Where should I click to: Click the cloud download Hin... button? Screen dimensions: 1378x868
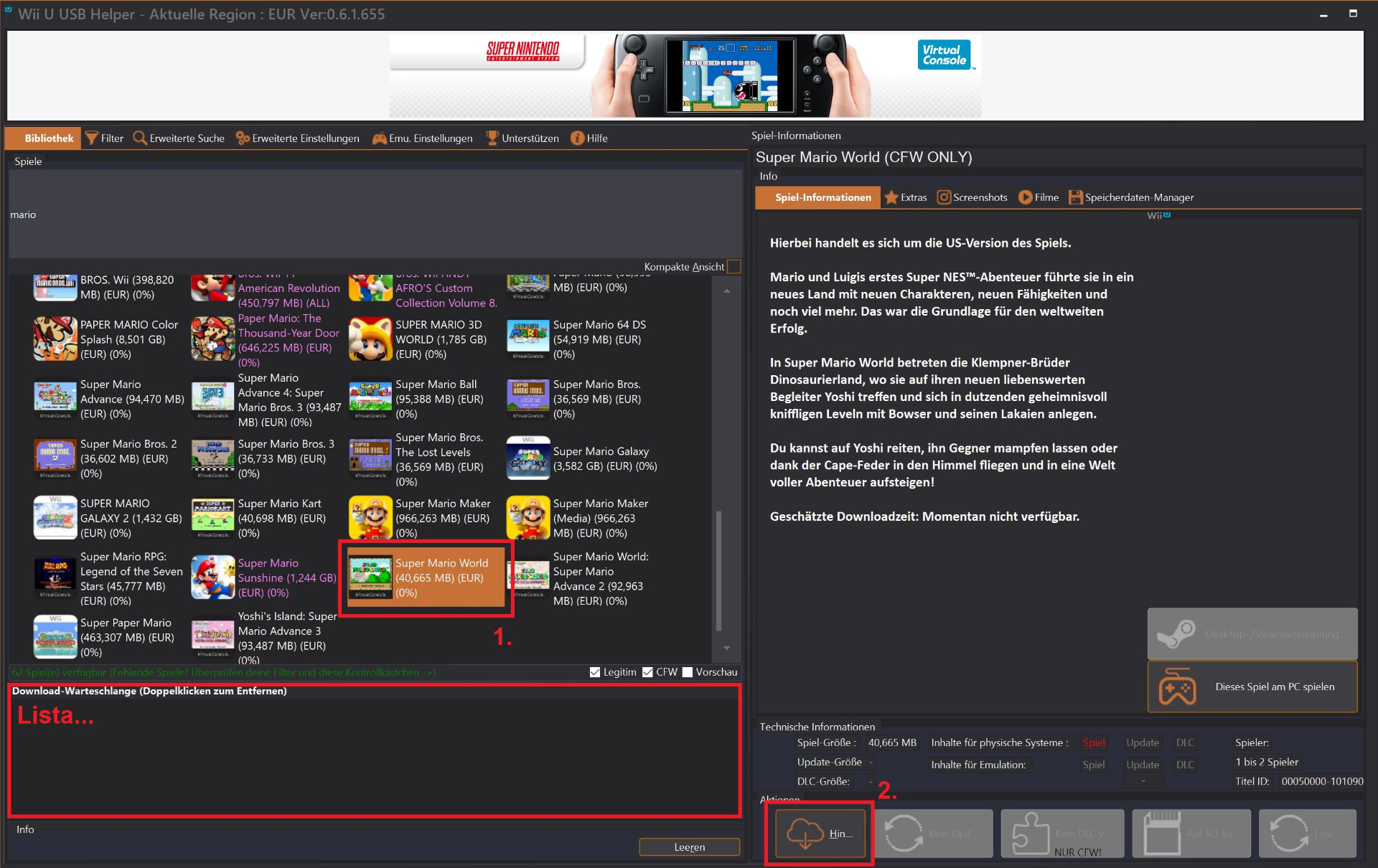tap(820, 834)
